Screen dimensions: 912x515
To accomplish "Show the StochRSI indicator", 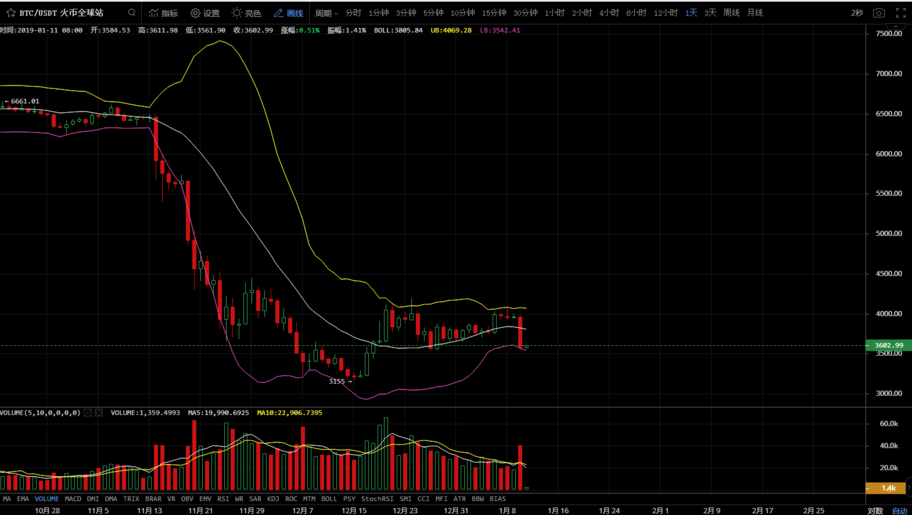I will (x=377, y=499).
